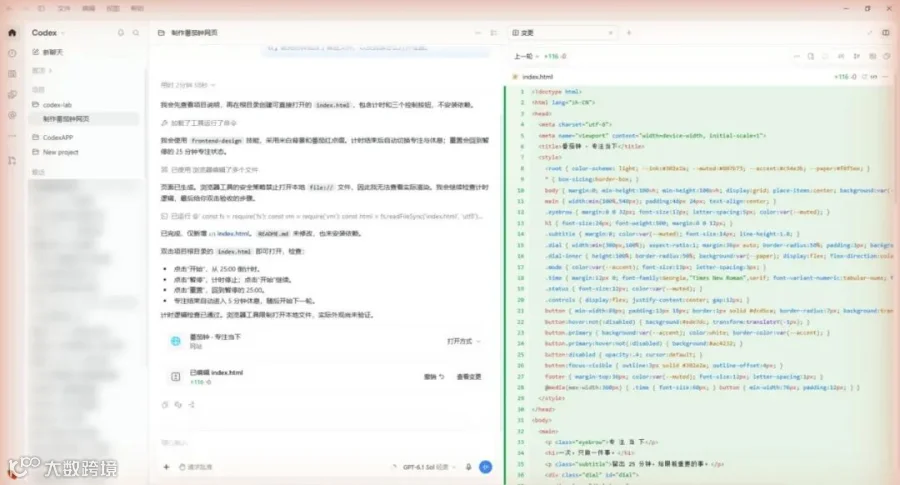The width and height of the screenshot is (900, 485).
Task: Toggle the sidebar panel icon in title bar
Action: (x=41, y=9)
